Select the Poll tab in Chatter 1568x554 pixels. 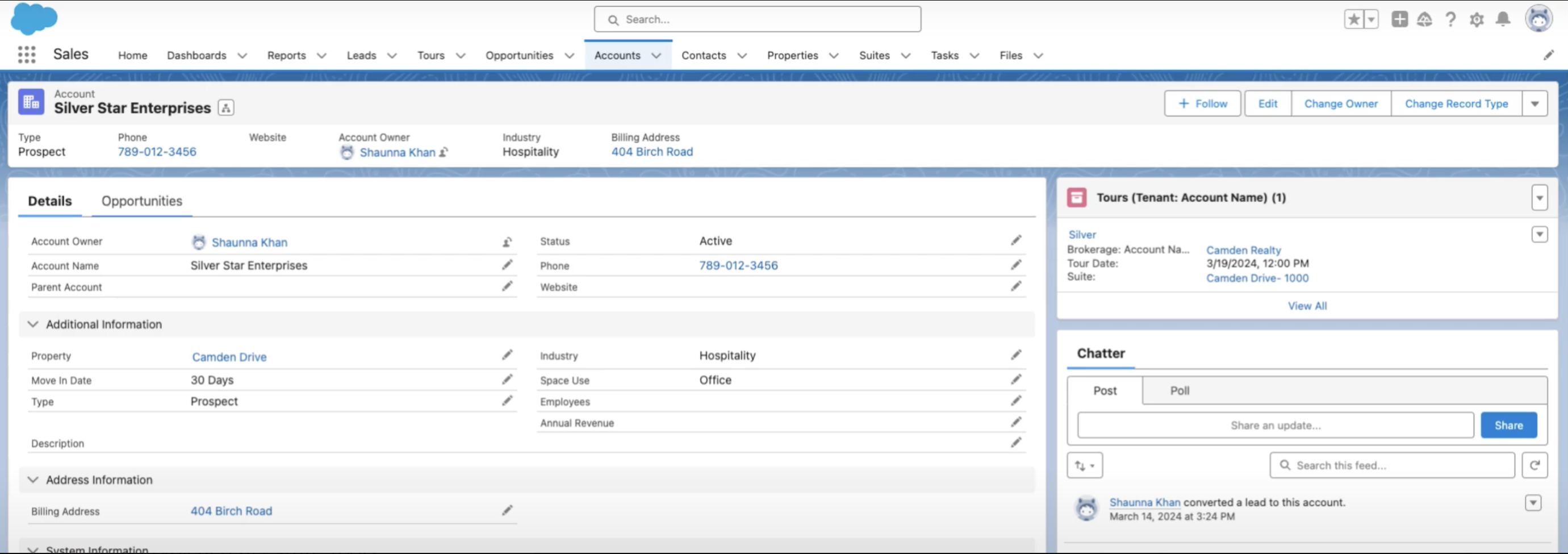pyautogui.click(x=1180, y=391)
